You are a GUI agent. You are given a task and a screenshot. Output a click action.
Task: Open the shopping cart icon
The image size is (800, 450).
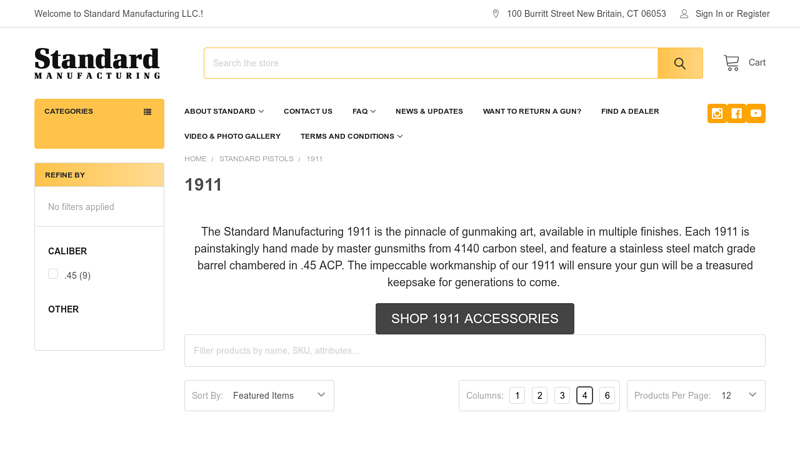click(731, 63)
